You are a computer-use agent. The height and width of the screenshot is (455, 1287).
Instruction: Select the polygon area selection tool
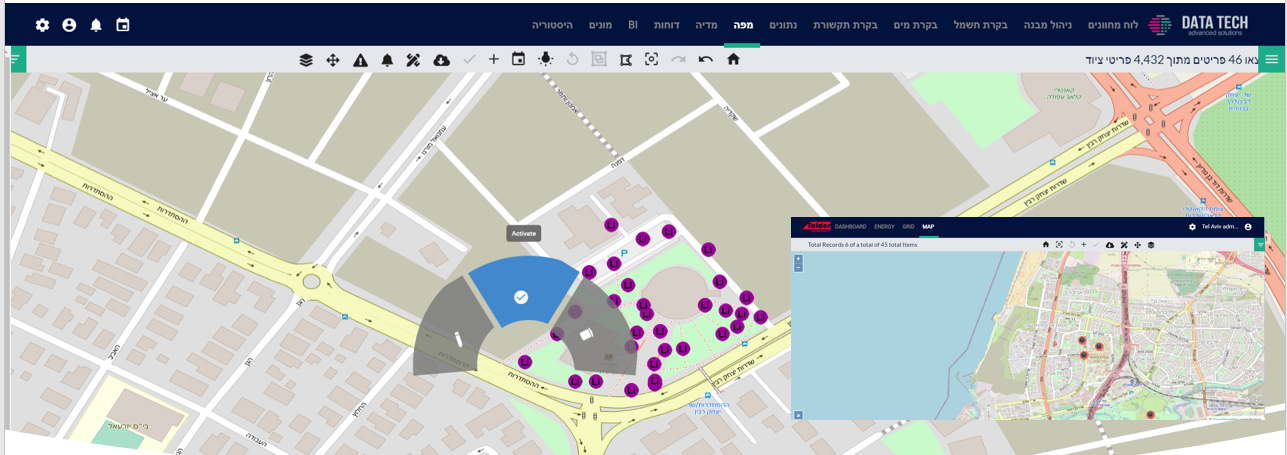(626, 60)
